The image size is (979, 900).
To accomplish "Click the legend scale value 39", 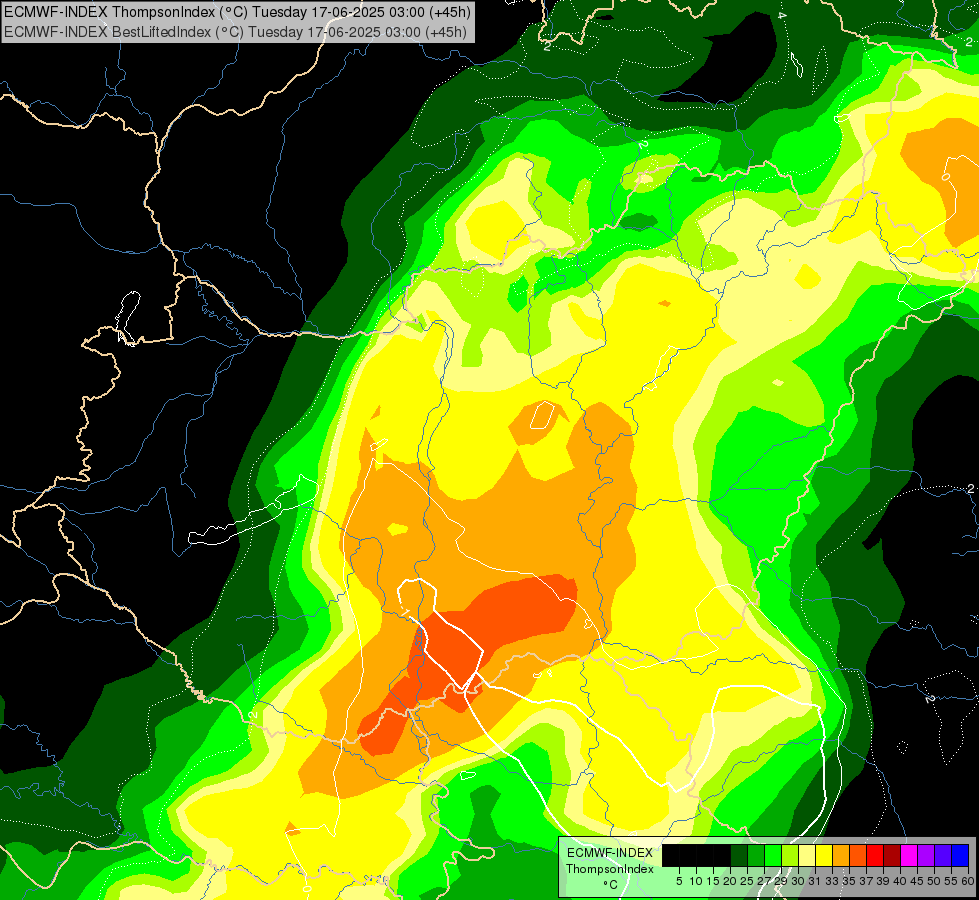I will click(883, 881).
